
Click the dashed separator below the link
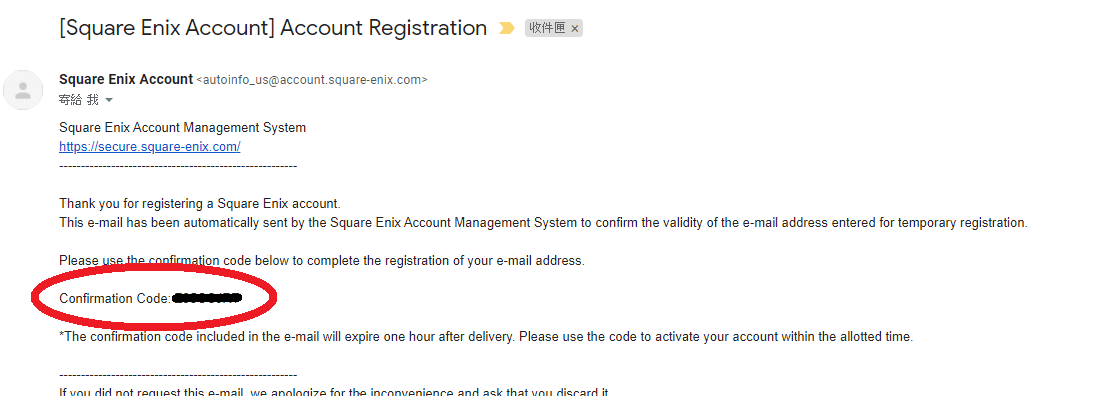(x=178, y=166)
